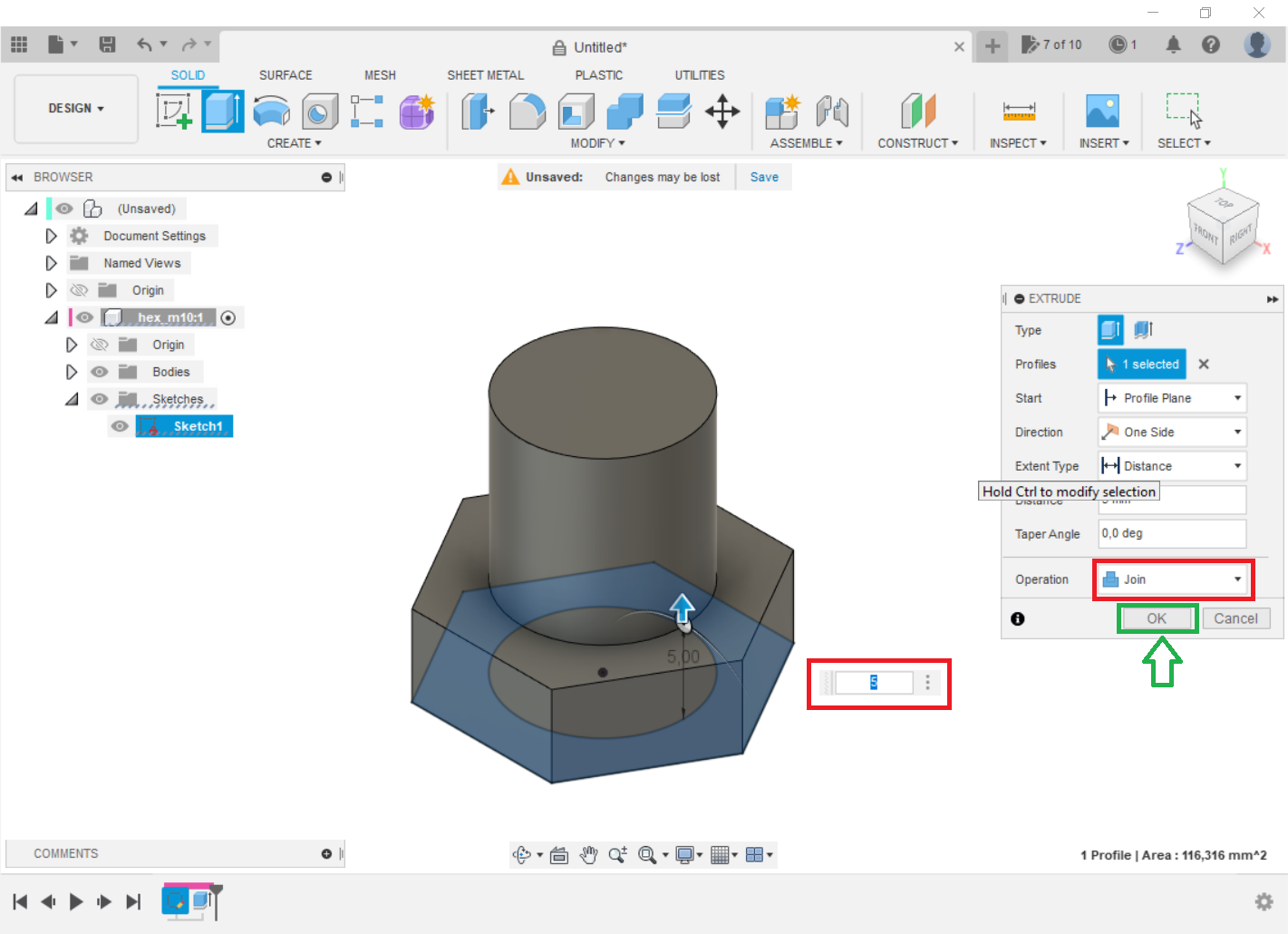This screenshot has height=934, width=1288.
Task: Select the Hole tool icon
Action: point(319,112)
